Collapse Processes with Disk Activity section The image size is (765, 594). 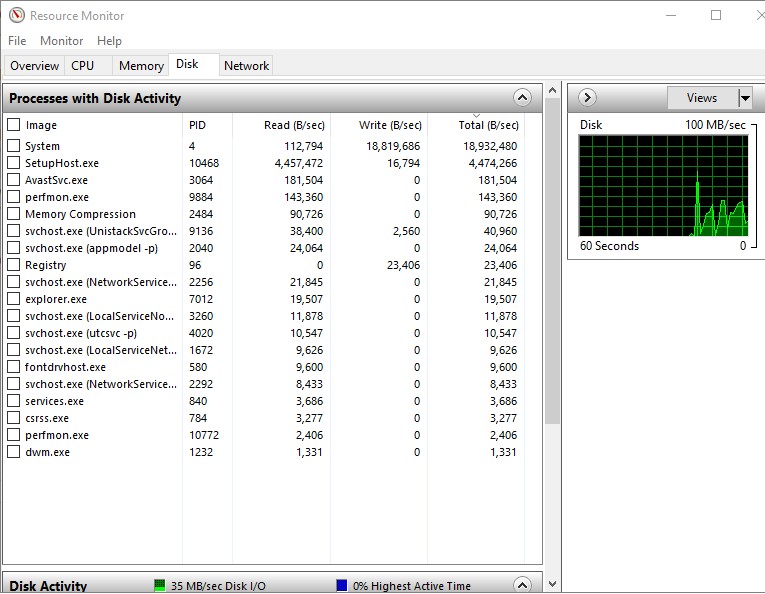(x=522, y=98)
